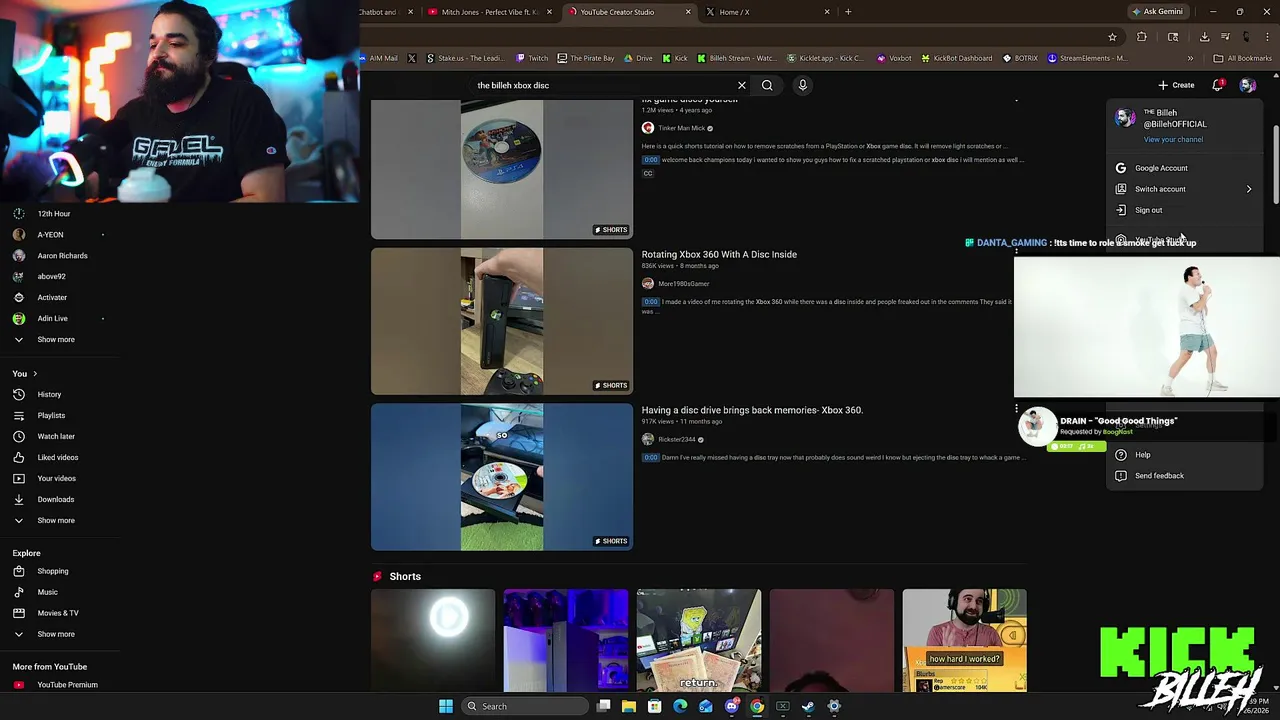Start voice search with the microphone icon
The height and width of the screenshot is (720, 1280).
click(802, 85)
